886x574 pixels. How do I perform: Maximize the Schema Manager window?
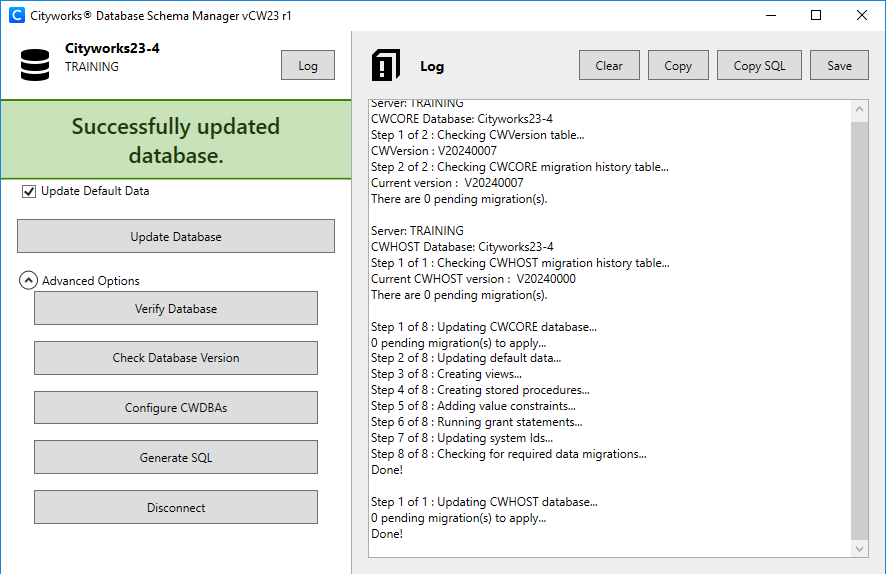(x=816, y=15)
